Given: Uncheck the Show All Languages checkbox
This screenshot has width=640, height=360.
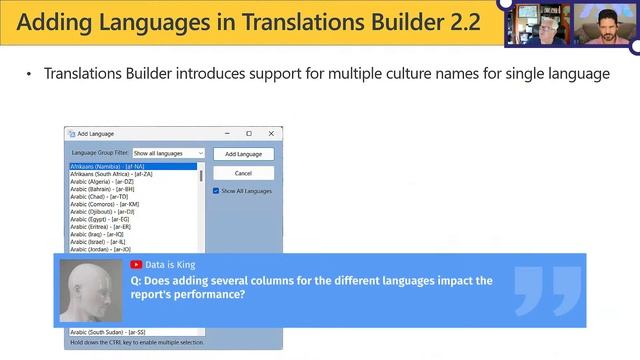Looking at the screenshot, I should [x=216, y=191].
